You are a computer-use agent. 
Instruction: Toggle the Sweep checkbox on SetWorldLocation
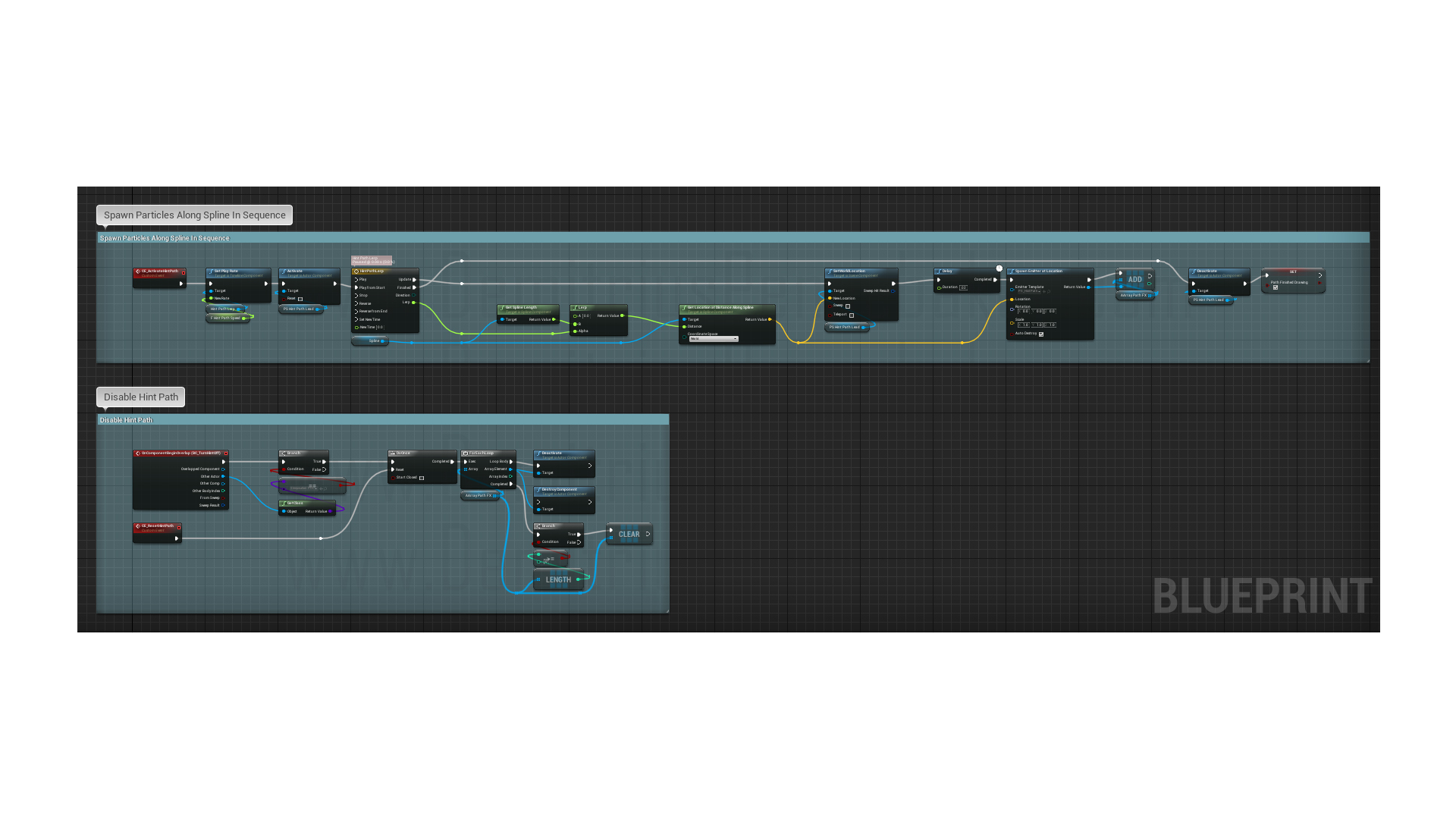(848, 306)
